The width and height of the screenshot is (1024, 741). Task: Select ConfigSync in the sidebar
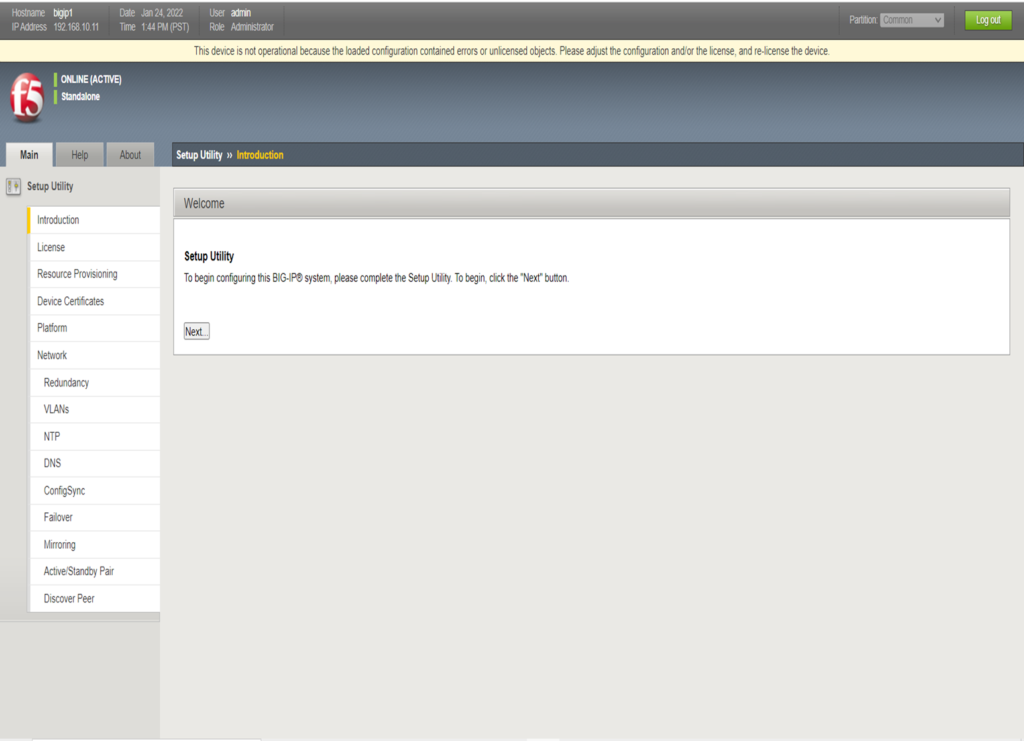[64, 491]
